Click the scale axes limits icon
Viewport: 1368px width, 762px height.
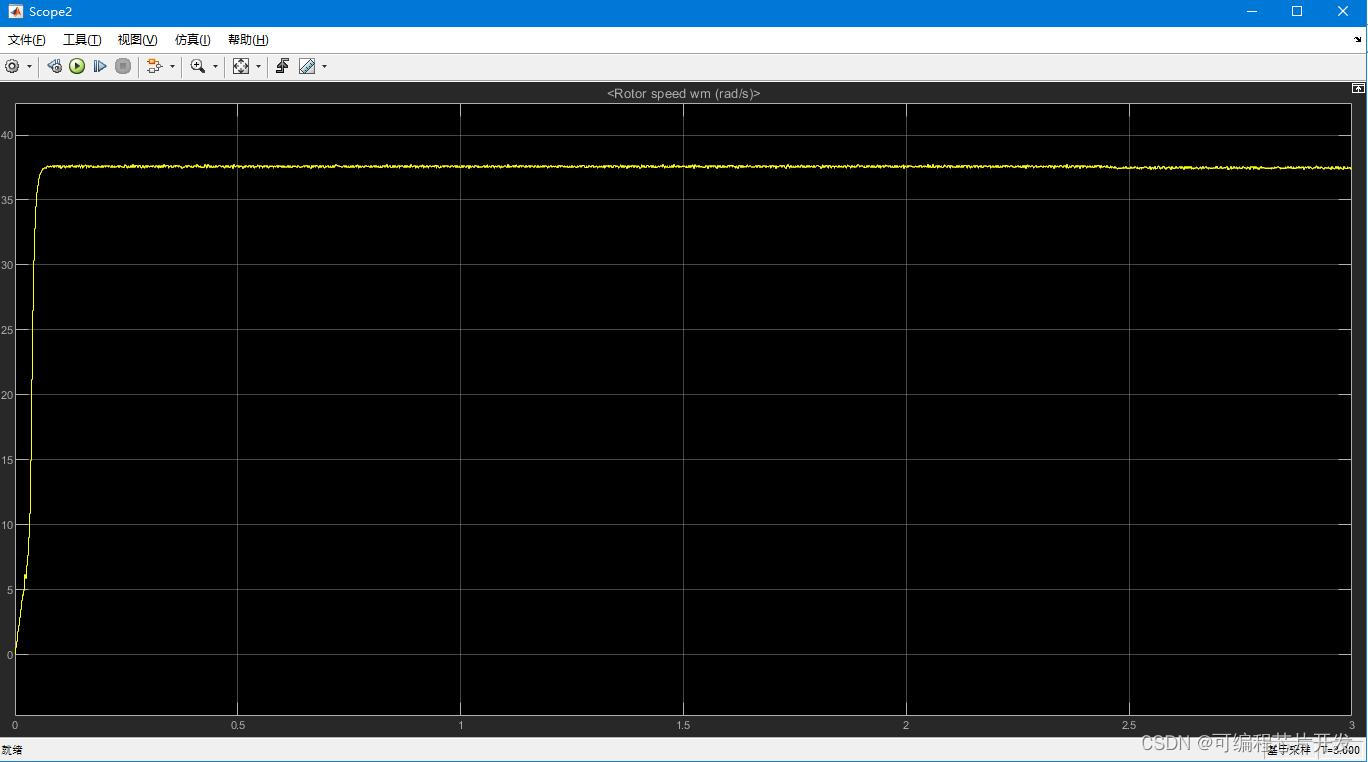pyautogui.click(x=241, y=66)
